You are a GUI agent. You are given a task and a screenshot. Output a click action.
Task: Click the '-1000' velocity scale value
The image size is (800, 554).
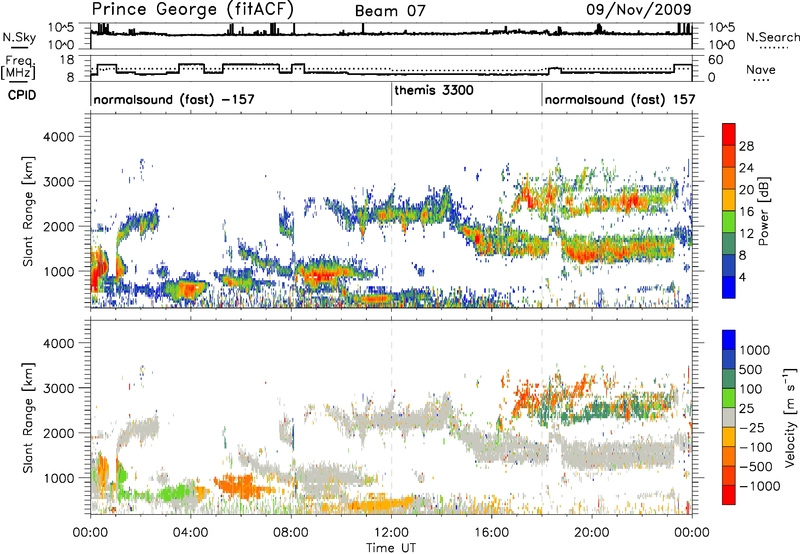click(760, 486)
